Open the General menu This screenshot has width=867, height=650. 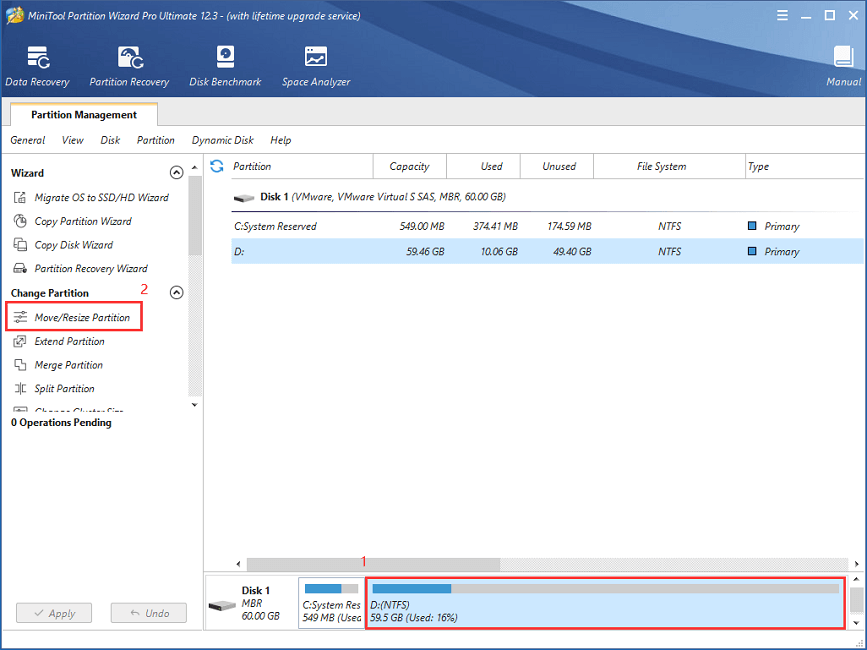pyautogui.click(x=28, y=140)
